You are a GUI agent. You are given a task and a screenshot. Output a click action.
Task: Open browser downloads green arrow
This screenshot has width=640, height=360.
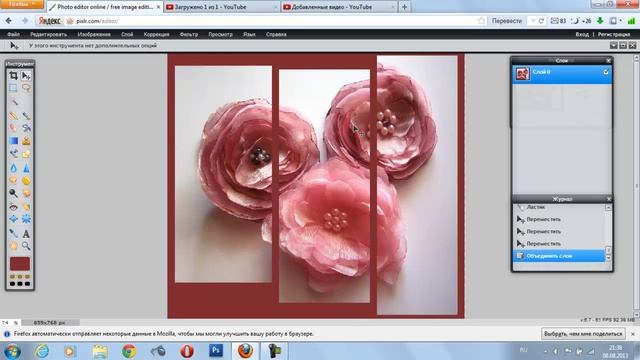[x=600, y=21]
